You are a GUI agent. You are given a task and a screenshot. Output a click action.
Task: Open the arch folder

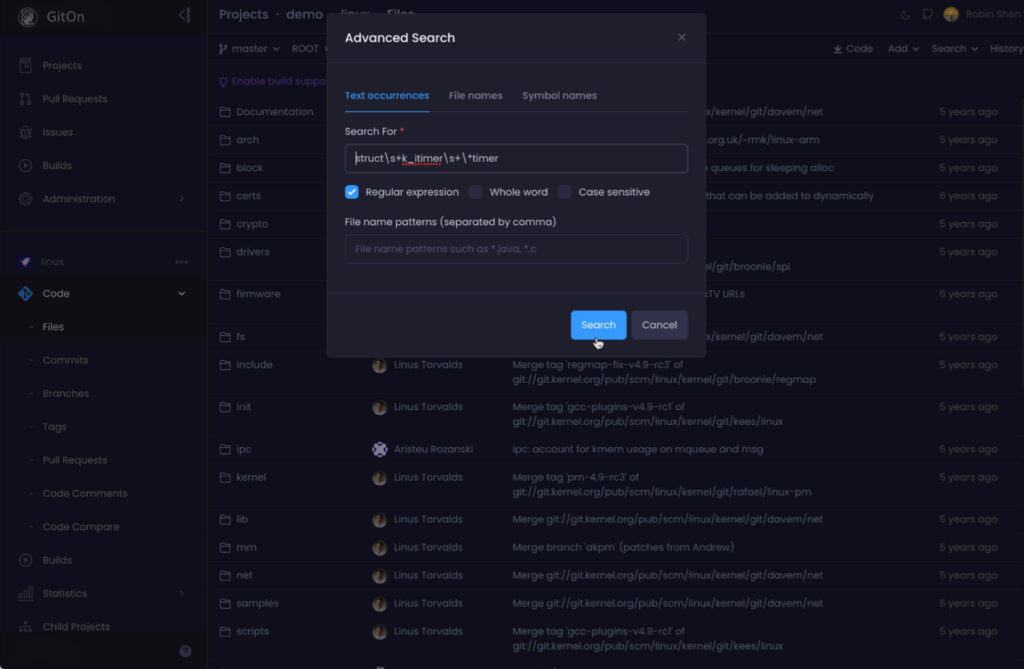pyautogui.click(x=248, y=140)
